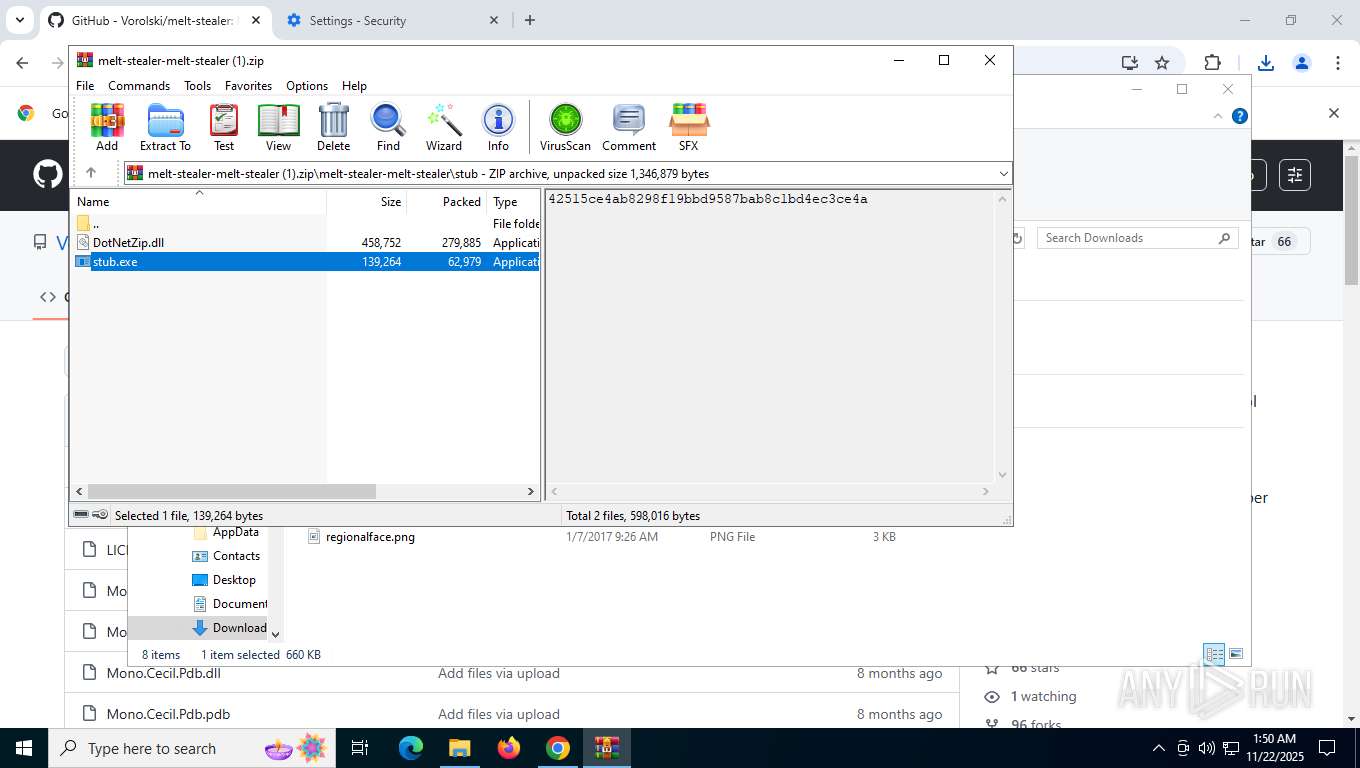Click the GitHub logo

(x=48, y=175)
